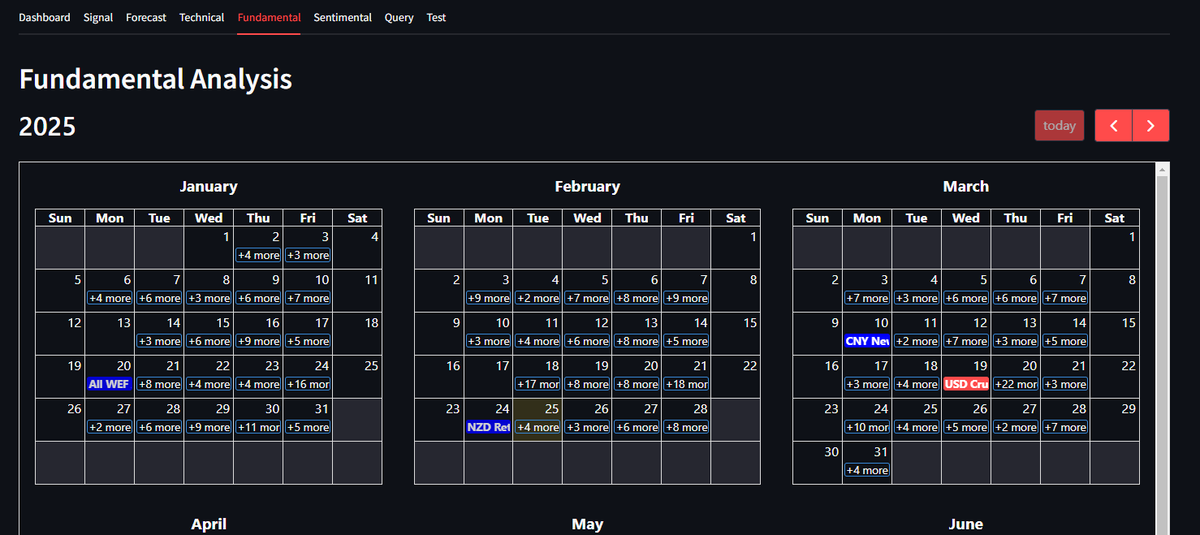The height and width of the screenshot is (535, 1200).
Task: Expand +9 more on February 3
Action: (488, 298)
